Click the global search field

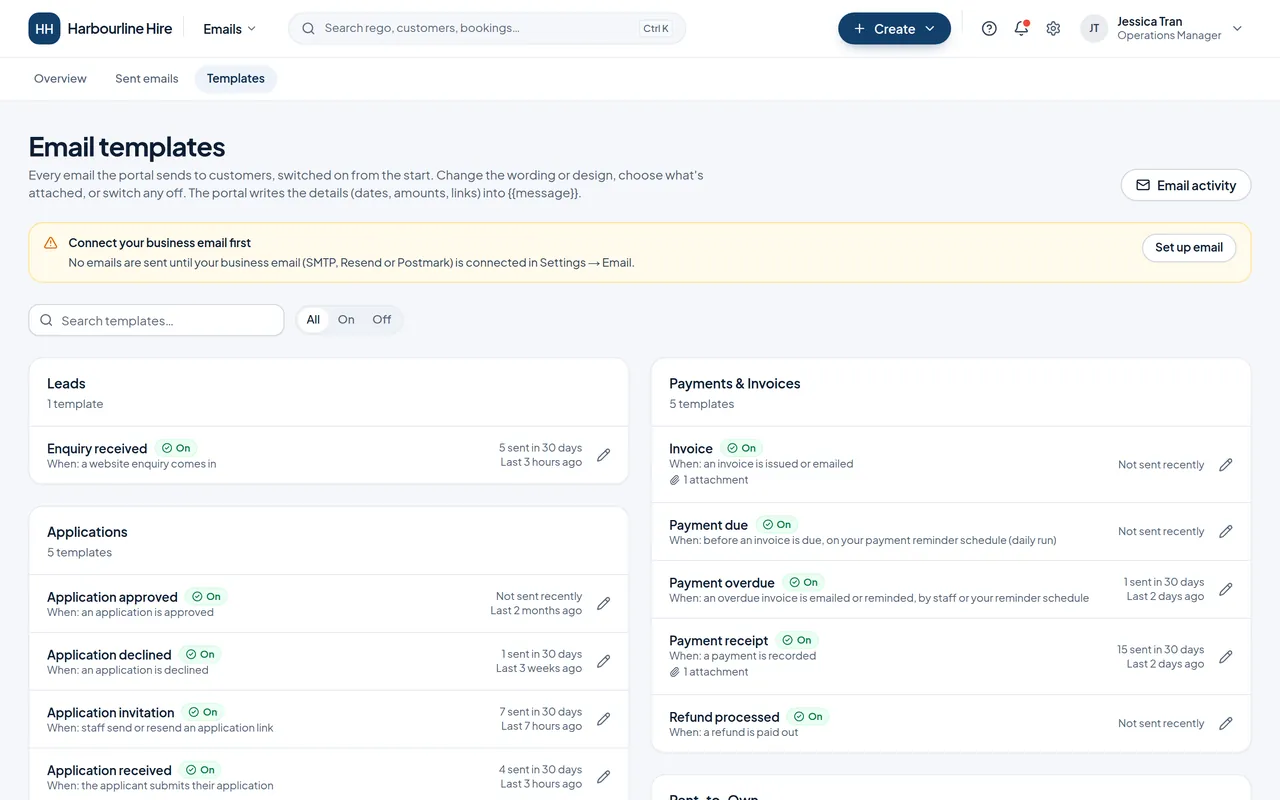(487, 29)
